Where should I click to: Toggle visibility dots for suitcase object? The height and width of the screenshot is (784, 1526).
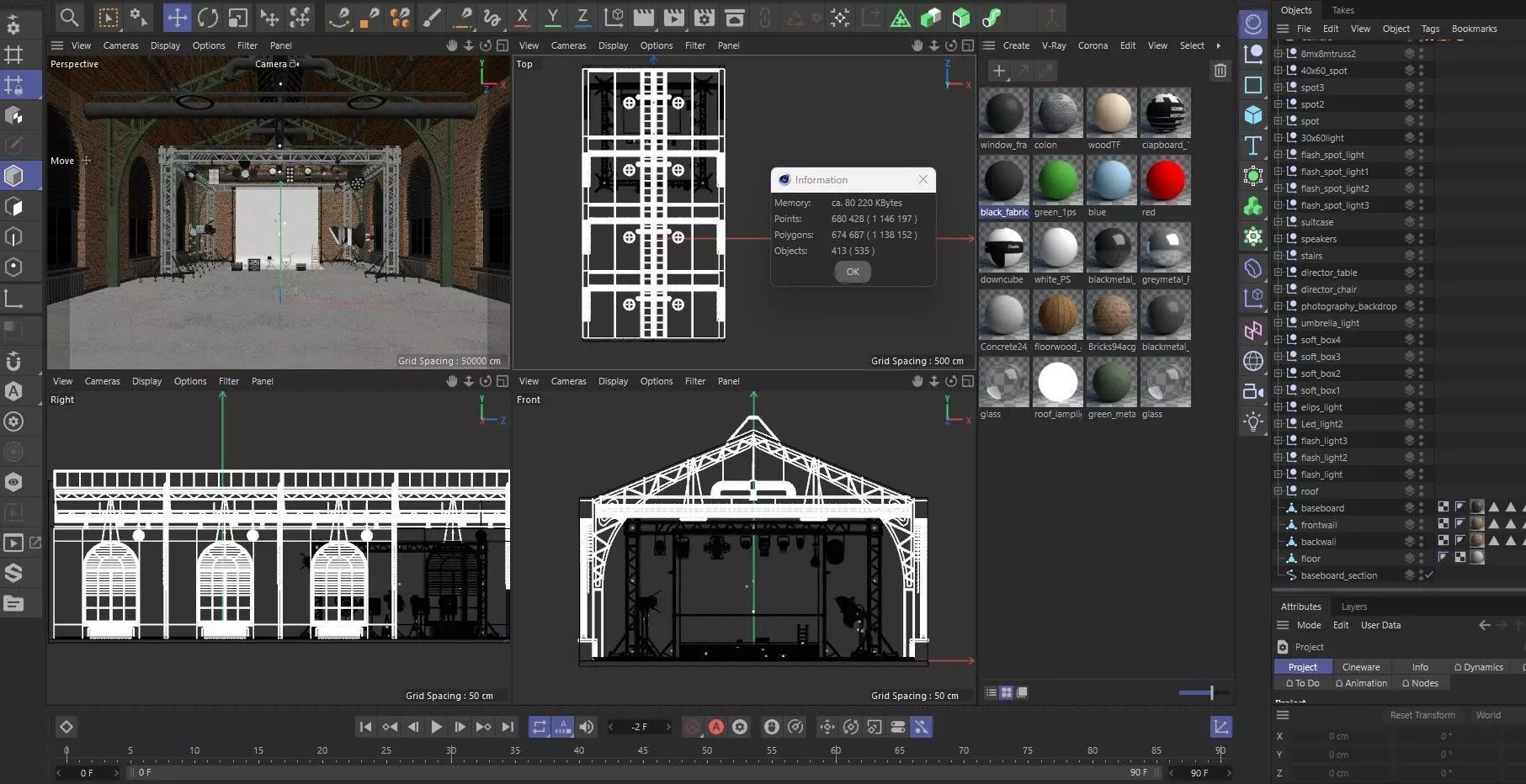click(1422, 222)
